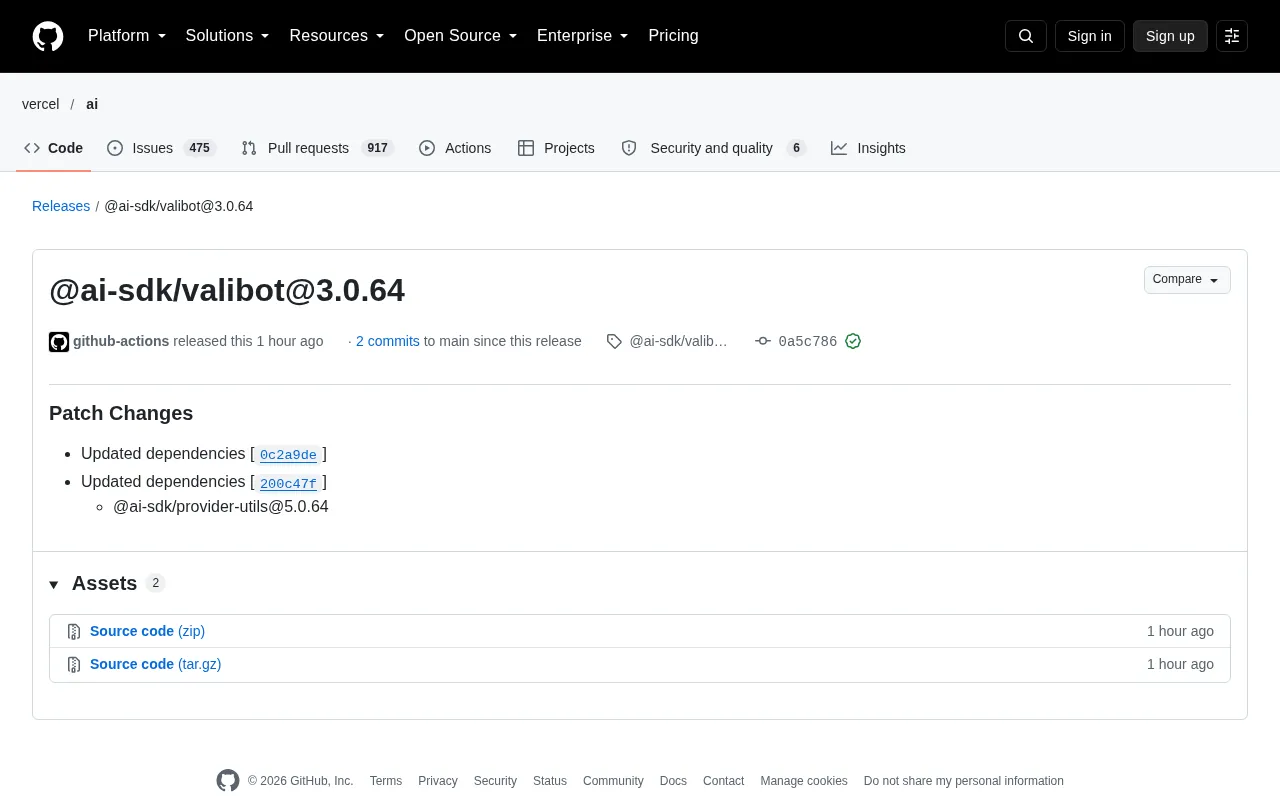
Task: Click the Patch Changes heading
Action: (121, 413)
